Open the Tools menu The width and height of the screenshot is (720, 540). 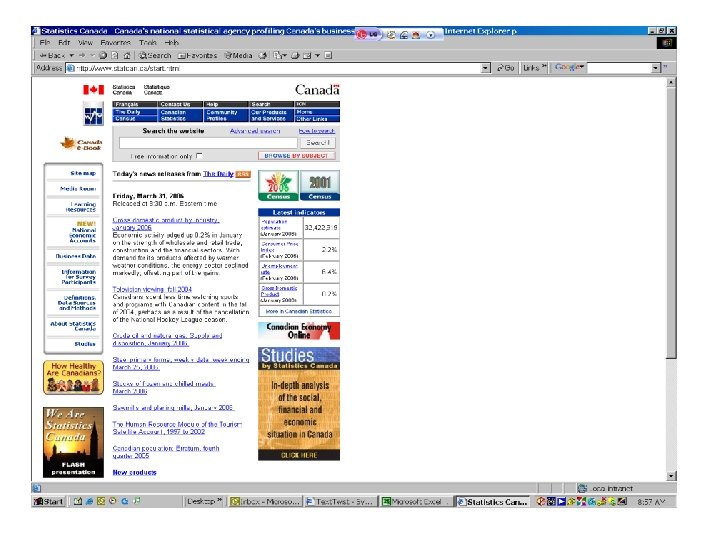pyautogui.click(x=148, y=43)
